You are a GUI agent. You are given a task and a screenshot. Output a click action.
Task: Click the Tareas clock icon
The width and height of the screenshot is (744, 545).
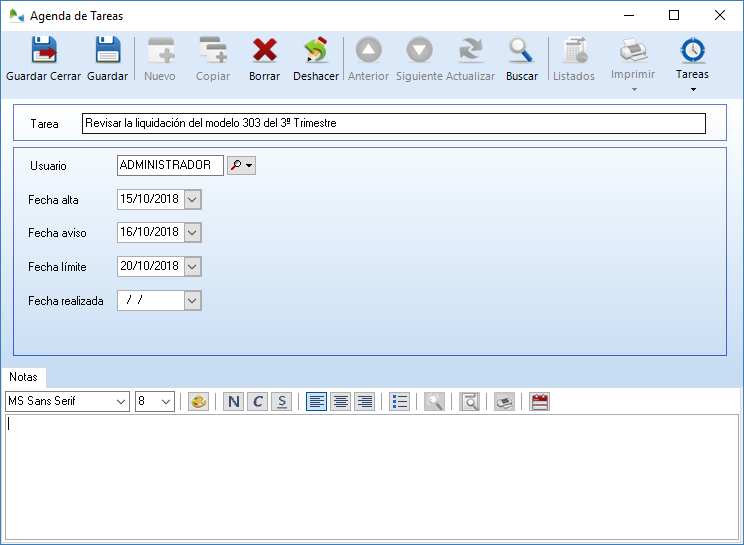tap(693, 50)
